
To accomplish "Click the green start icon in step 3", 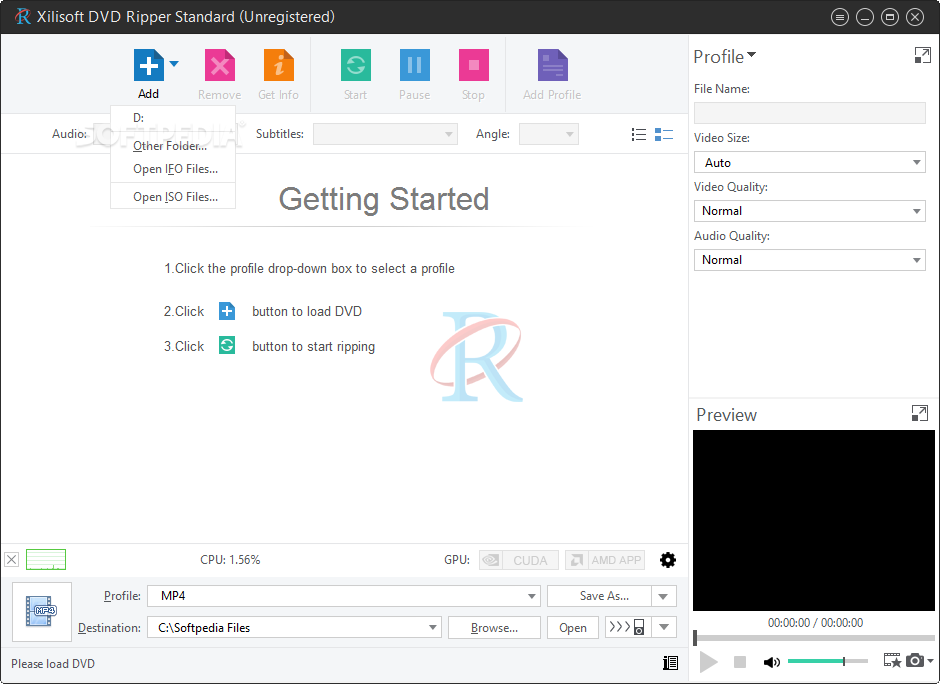I will pos(227,346).
